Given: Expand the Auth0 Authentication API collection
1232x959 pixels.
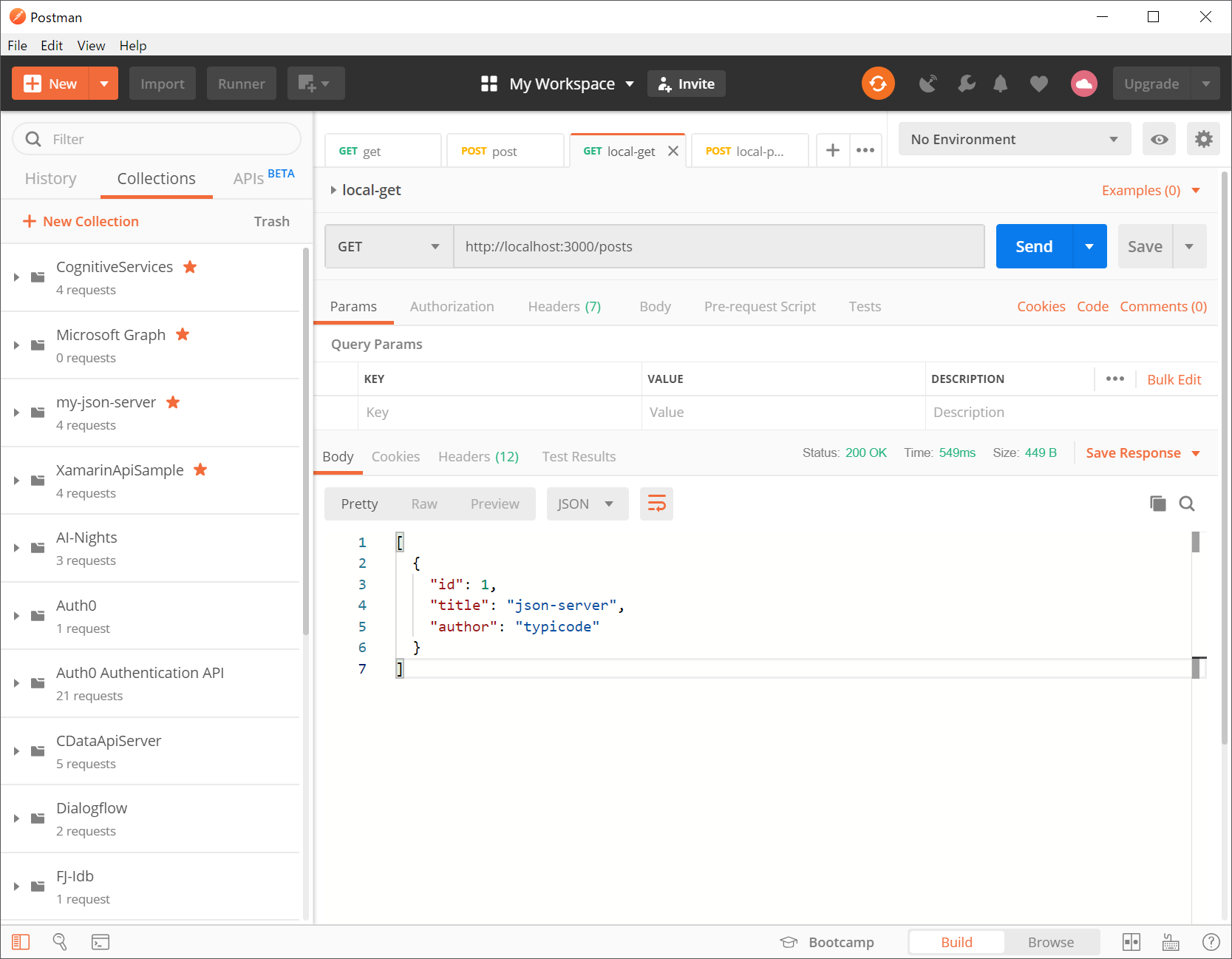Looking at the screenshot, I should [x=16, y=683].
